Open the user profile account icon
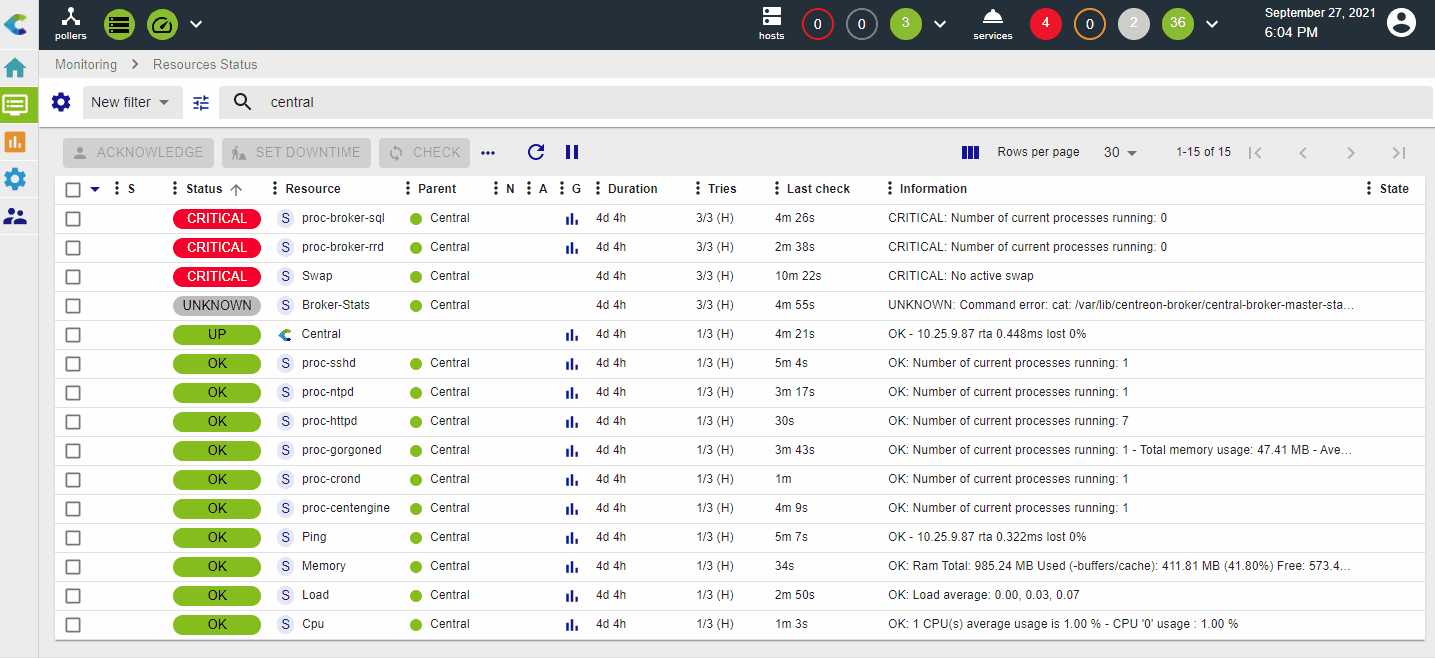 pyautogui.click(x=1402, y=23)
